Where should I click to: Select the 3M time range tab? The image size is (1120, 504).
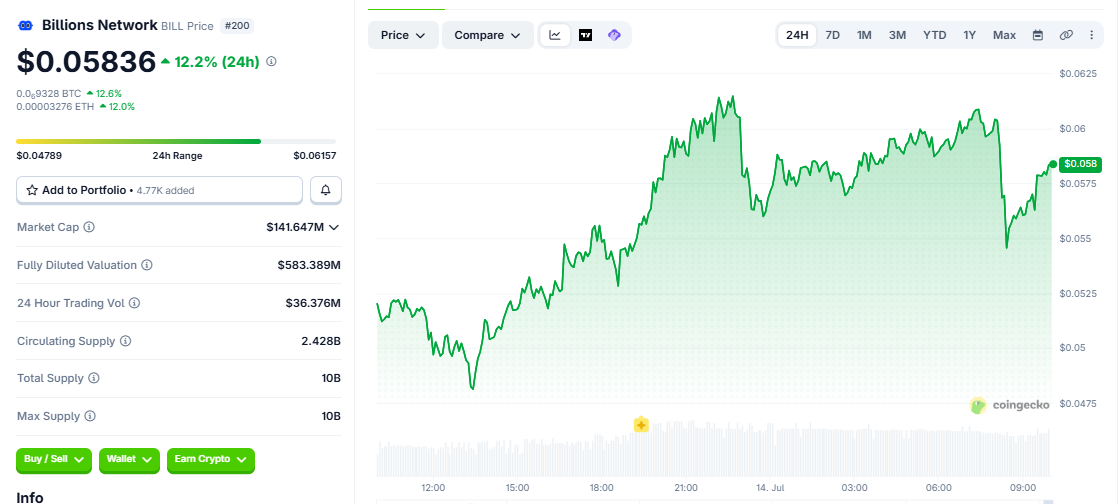coord(898,35)
